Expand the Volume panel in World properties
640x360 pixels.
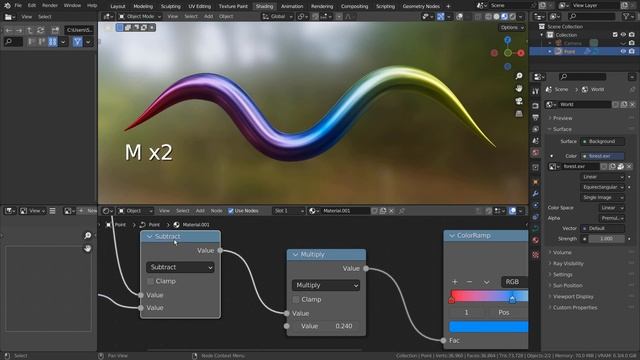tap(562, 252)
